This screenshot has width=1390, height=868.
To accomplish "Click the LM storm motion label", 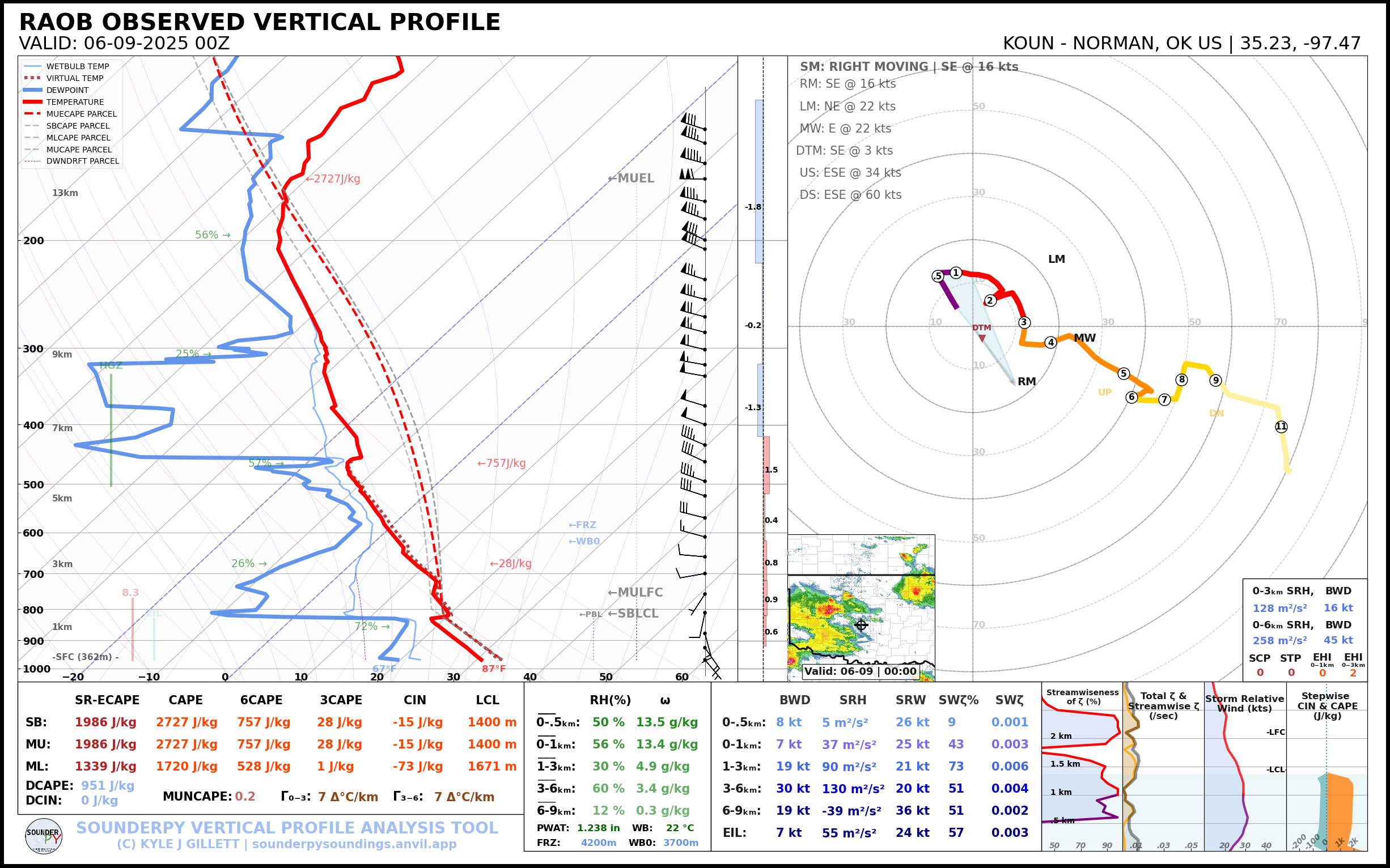I will pos(1056,259).
